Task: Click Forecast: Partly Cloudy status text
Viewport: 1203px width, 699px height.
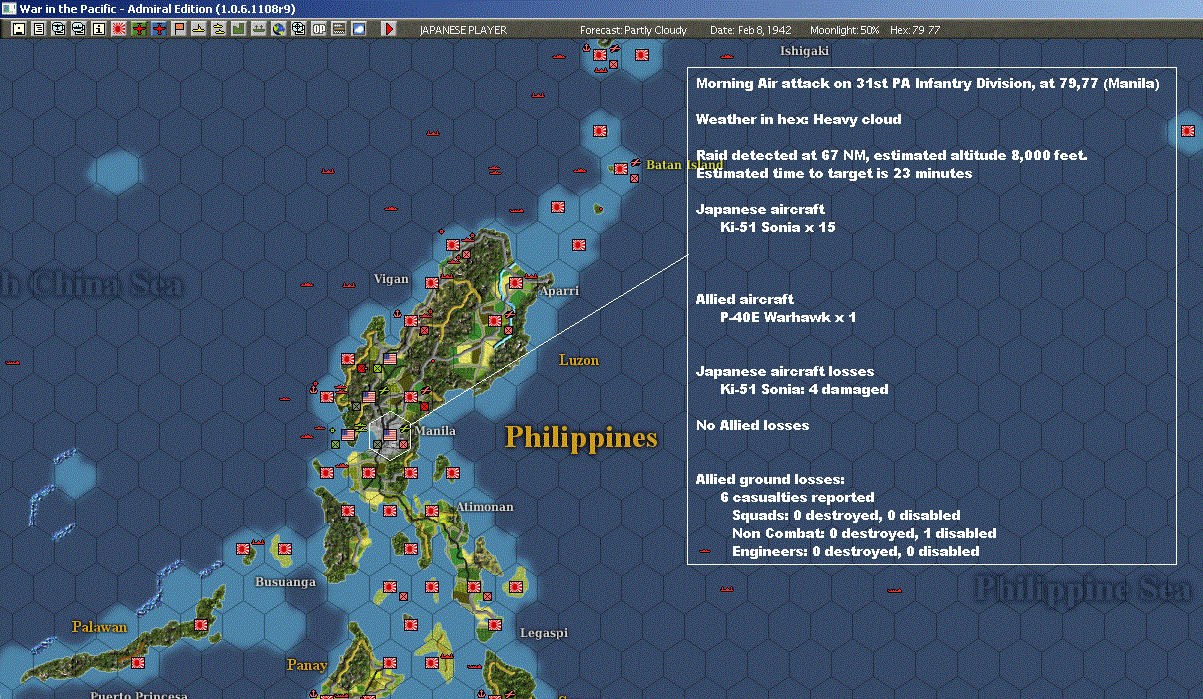Action: [x=634, y=30]
